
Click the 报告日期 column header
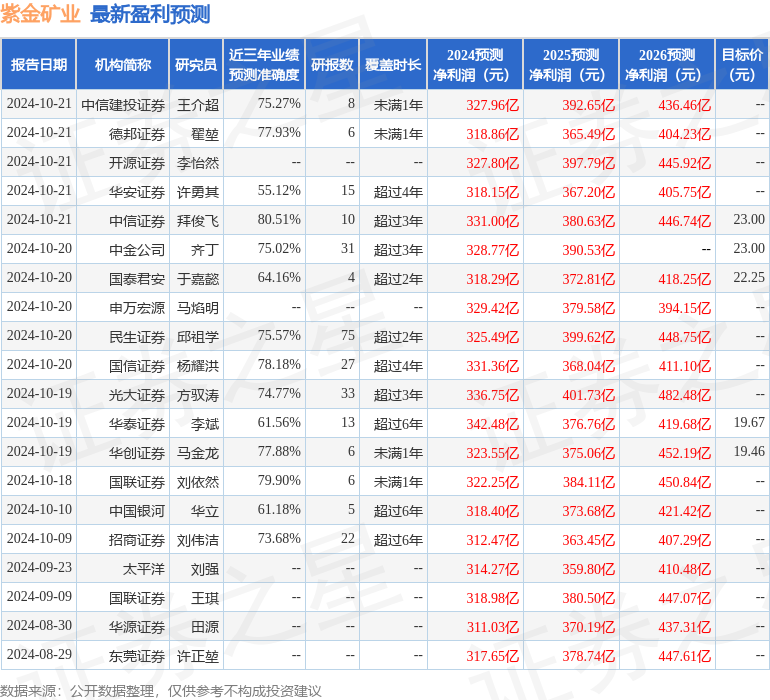(39, 64)
